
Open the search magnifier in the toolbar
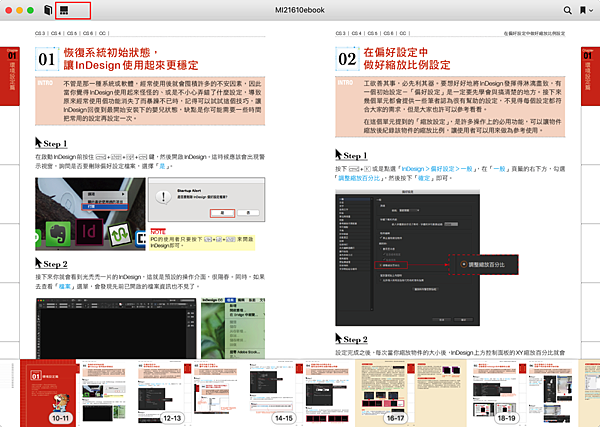click(568, 10)
